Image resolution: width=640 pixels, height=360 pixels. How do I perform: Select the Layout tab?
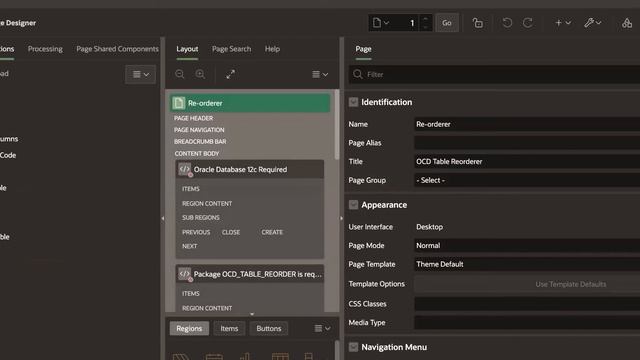pos(187,49)
